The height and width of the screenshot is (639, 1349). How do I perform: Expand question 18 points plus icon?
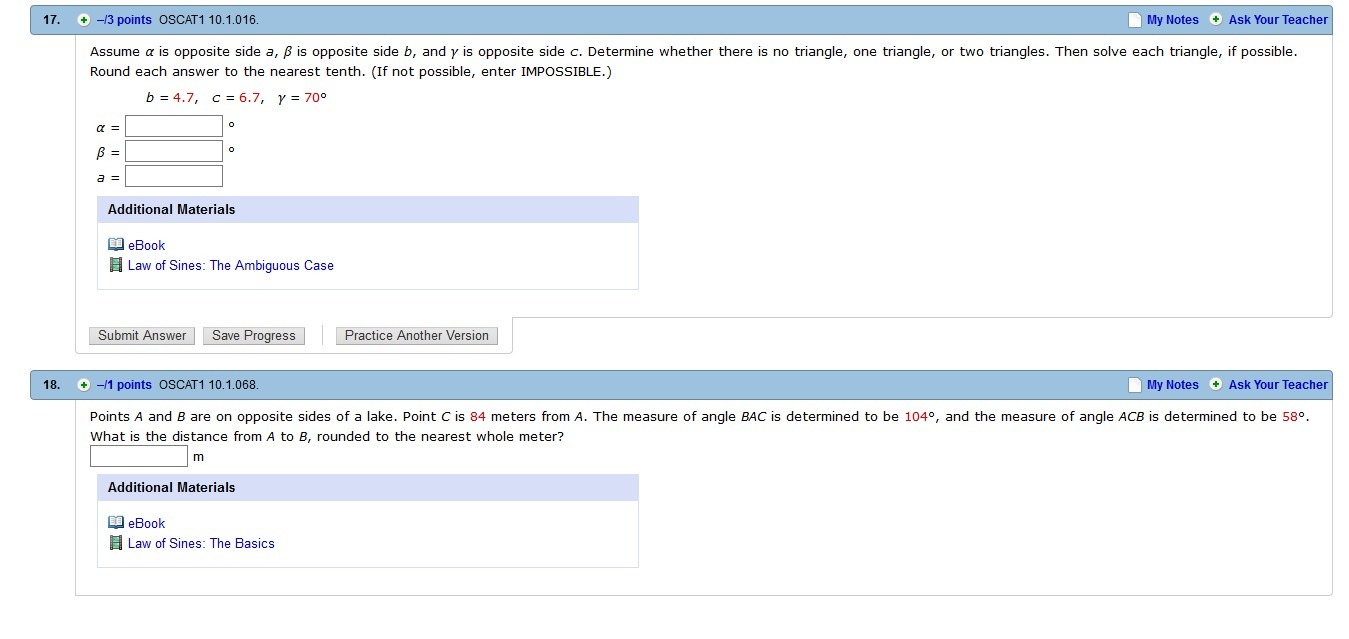(x=84, y=385)
